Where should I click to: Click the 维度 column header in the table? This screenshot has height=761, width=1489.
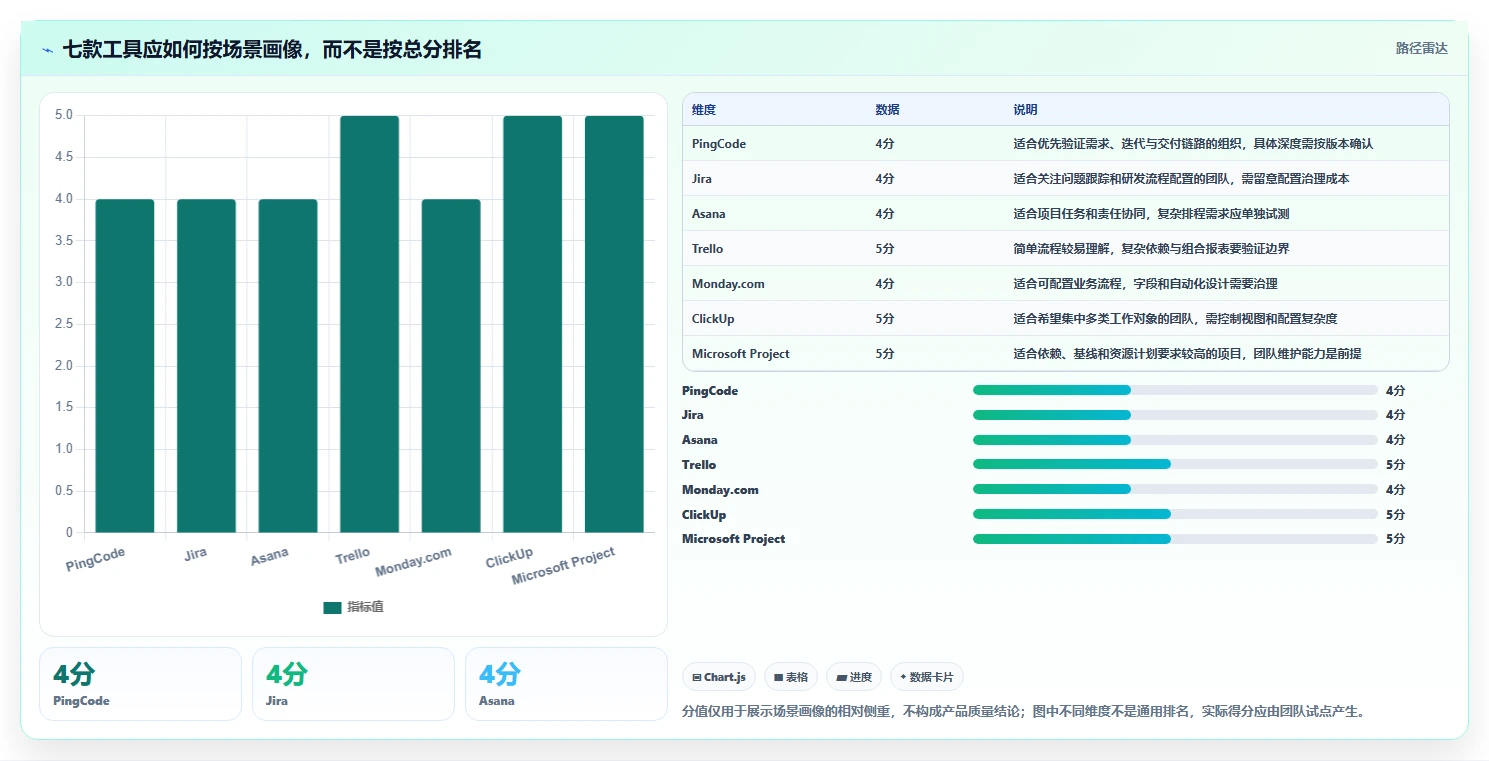tap(704, 109)
